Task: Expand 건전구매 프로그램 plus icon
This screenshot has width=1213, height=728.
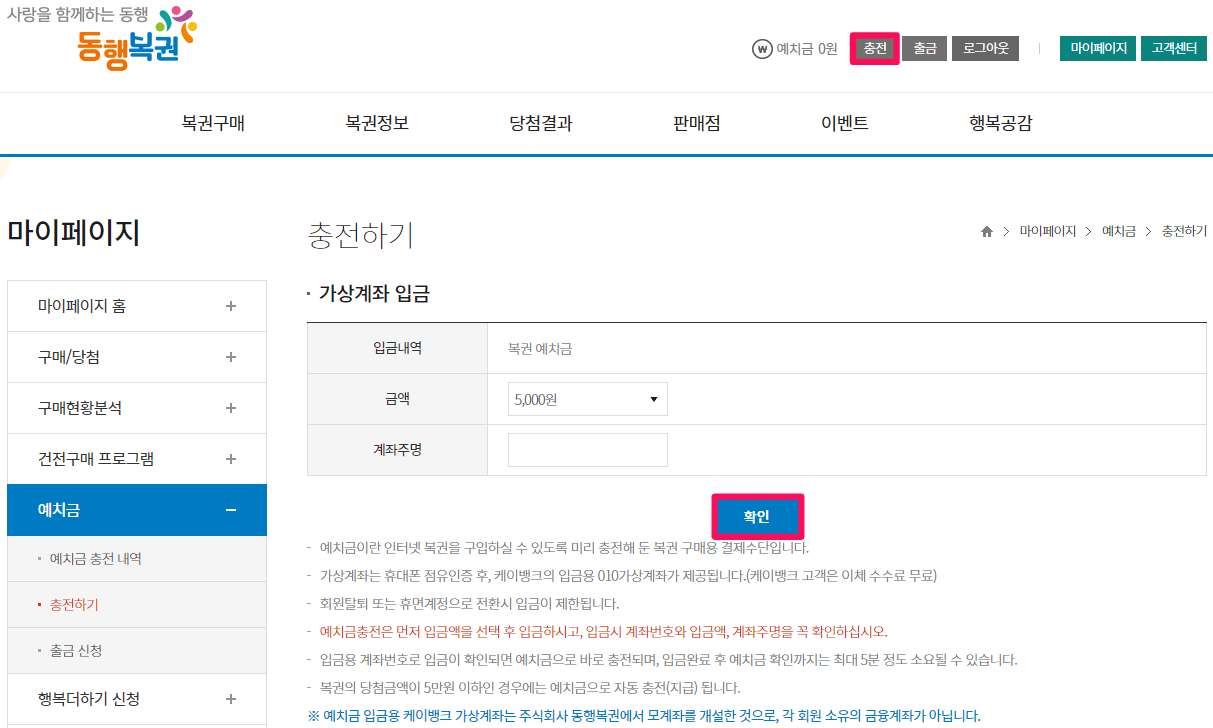Action: (x=231, y=459)
